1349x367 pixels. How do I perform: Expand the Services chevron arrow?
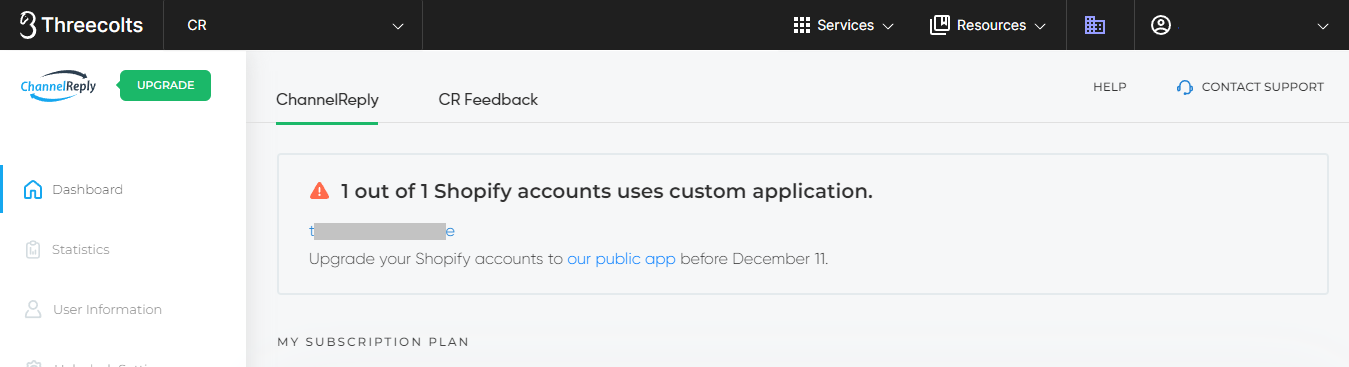coord(887,26)
